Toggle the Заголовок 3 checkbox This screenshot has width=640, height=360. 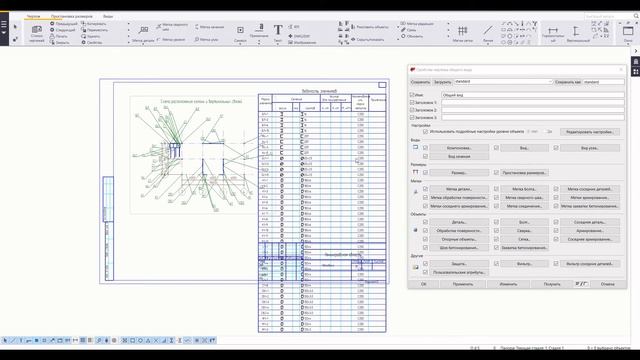[412, 118]
